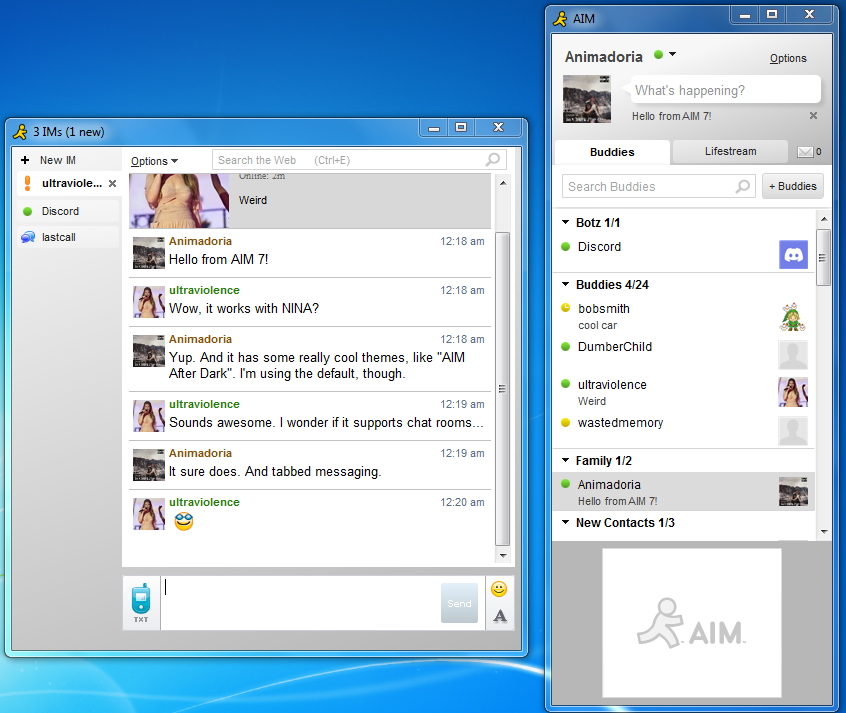This screenshot has height=713, width=846.
Task: Click bobsmith's elf buddy icon
Action: (x=792, y=317)
